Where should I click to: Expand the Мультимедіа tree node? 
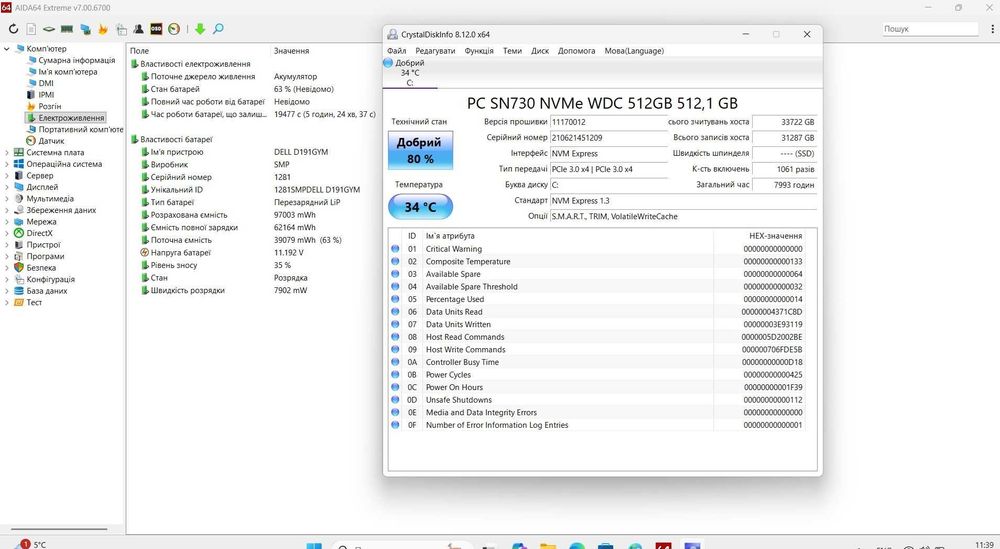(6, 198)
